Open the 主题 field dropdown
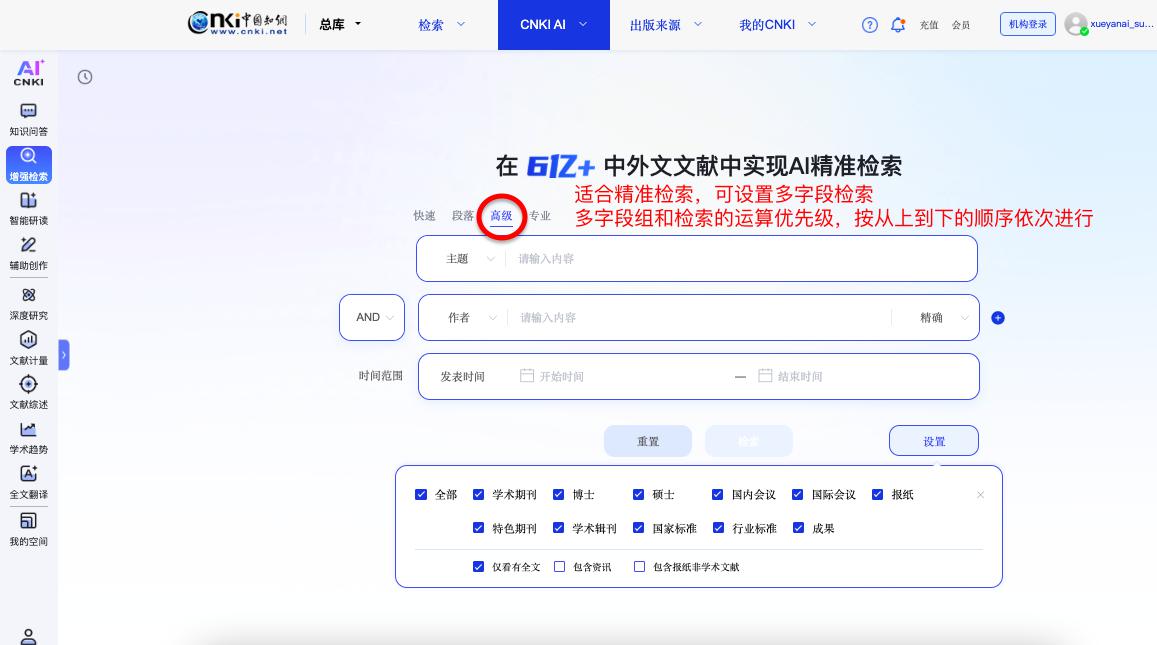Viewport: 1157px width, 645px height. click(470, 259)
